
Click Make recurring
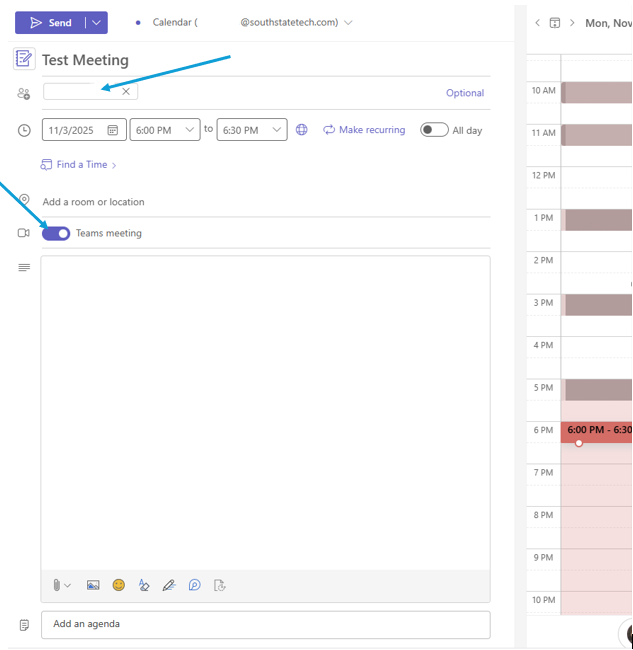(364, 130)
